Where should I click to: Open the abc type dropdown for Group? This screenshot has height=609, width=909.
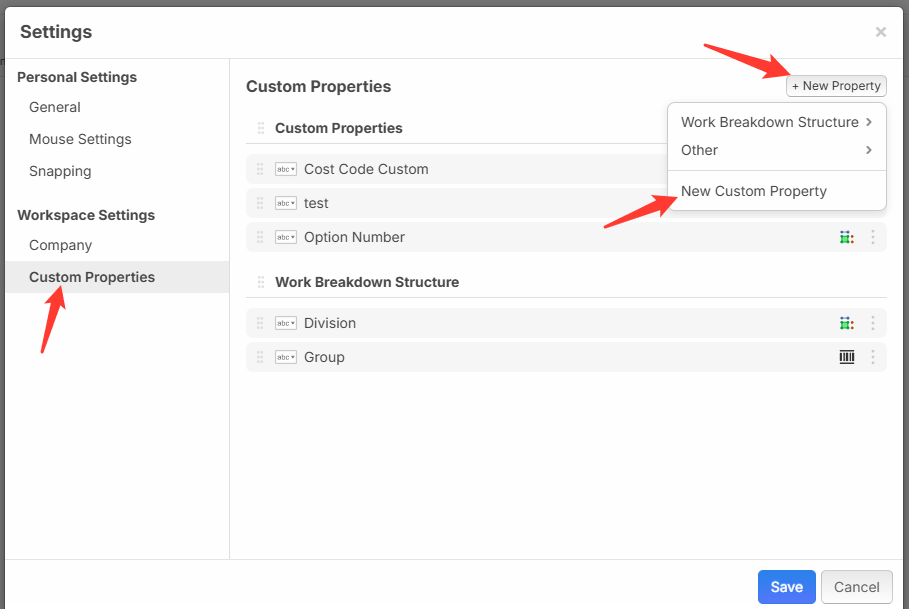[x=286, y=357]
